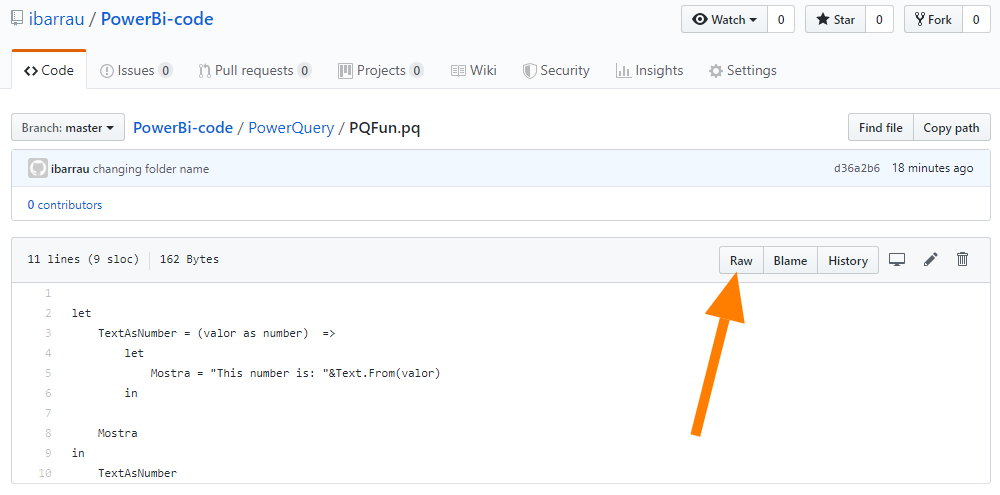
Task: Click the ibarrau avatar in commit row
Action: 38,168
